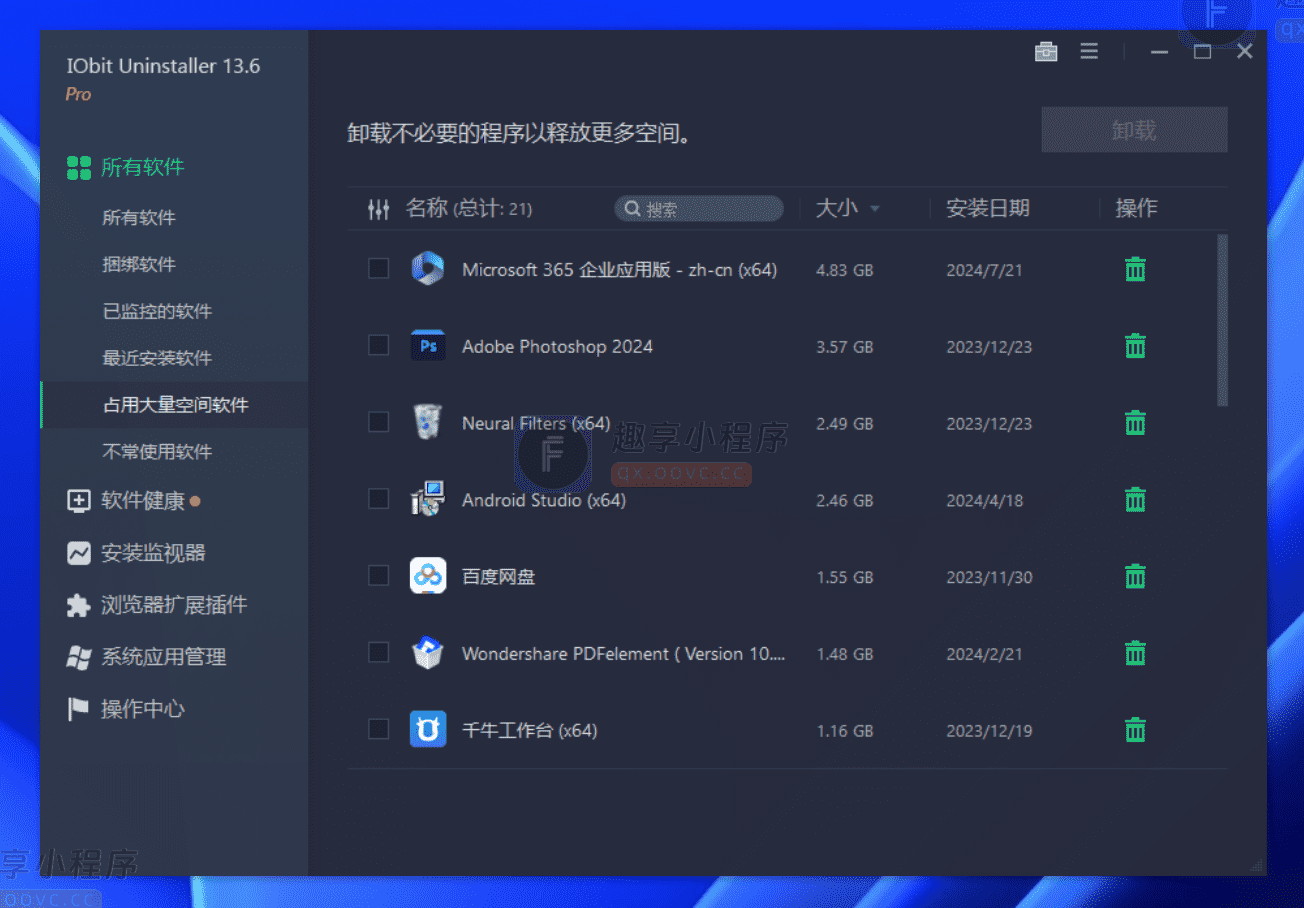Click trash icon for Android Studio
Viewport: 1304px width, 908px height.
pos(1135,499)
